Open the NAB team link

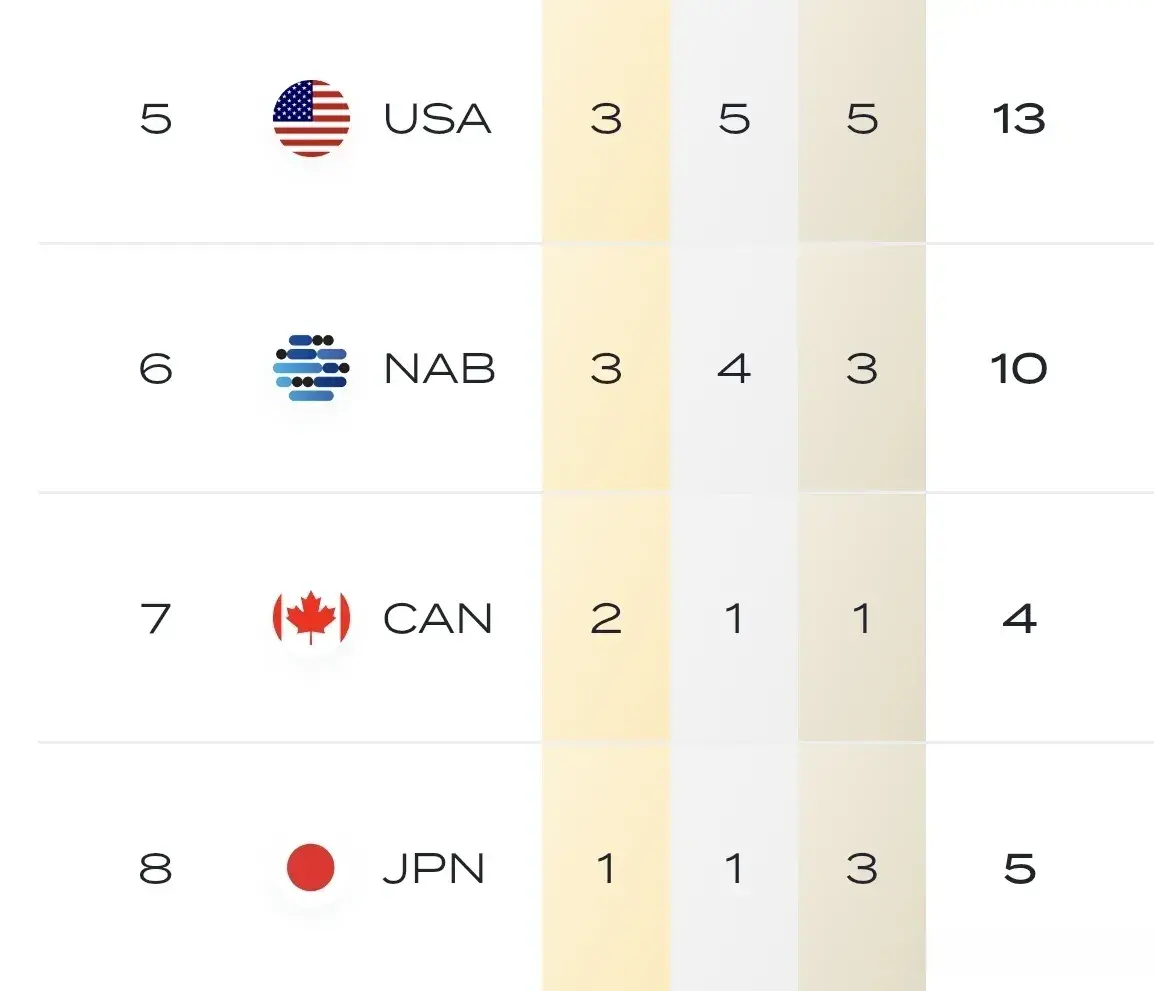point(439,369)
